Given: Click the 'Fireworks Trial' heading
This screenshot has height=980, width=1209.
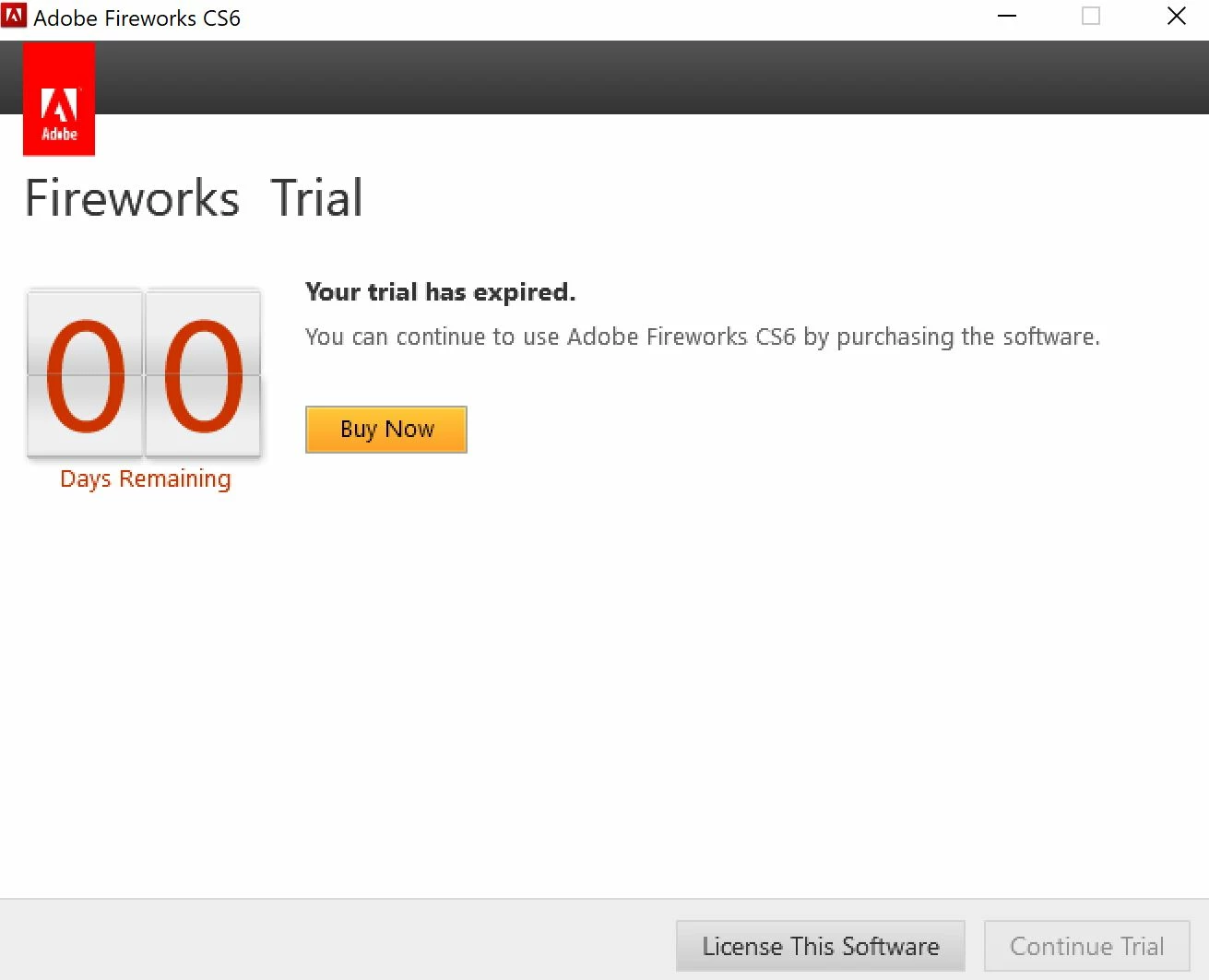Looking at the screenshot, I should tap(194, 198).
